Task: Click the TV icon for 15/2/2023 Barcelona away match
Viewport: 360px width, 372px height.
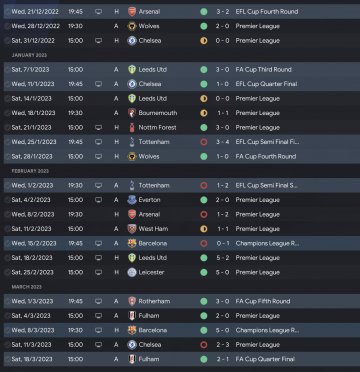Action: pos(98,243)
